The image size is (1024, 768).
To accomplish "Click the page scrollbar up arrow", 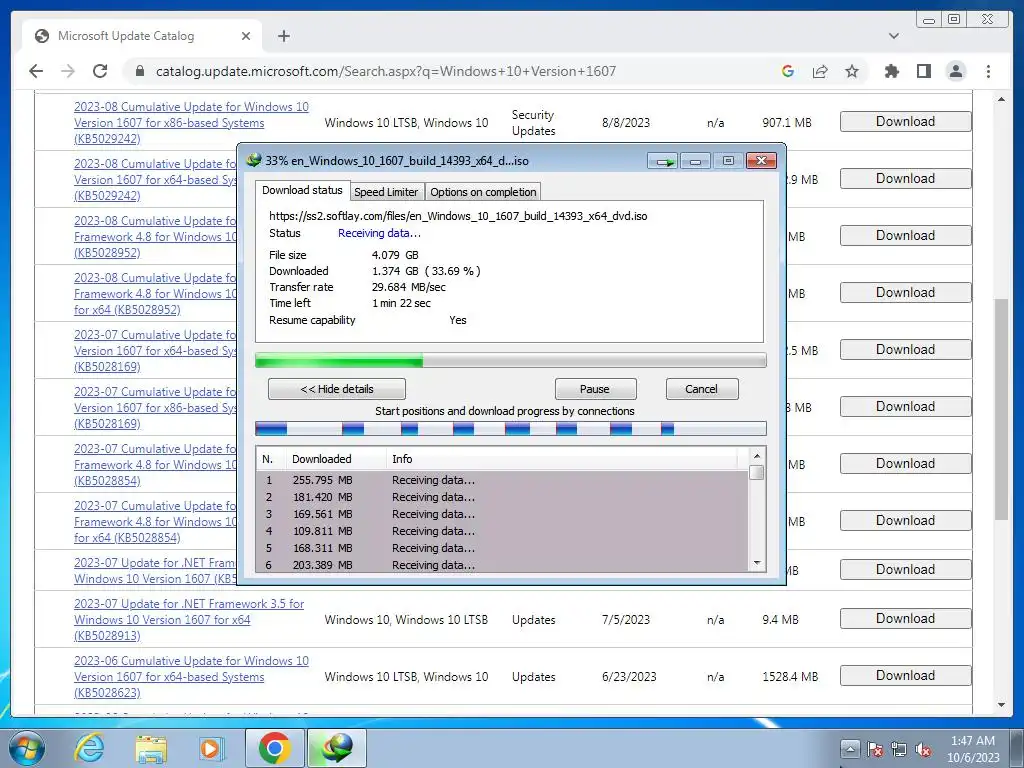I will (1002, 100).
